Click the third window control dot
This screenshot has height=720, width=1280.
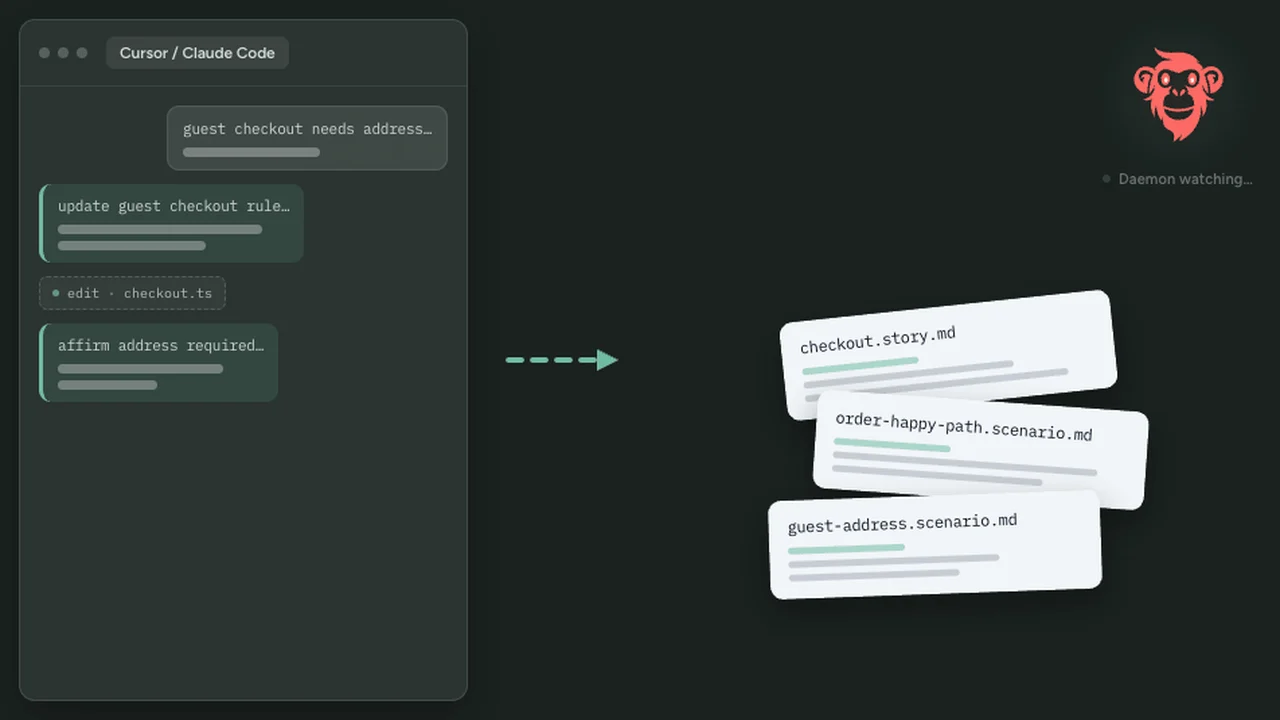pyautogui.click(x=82, y=53)
